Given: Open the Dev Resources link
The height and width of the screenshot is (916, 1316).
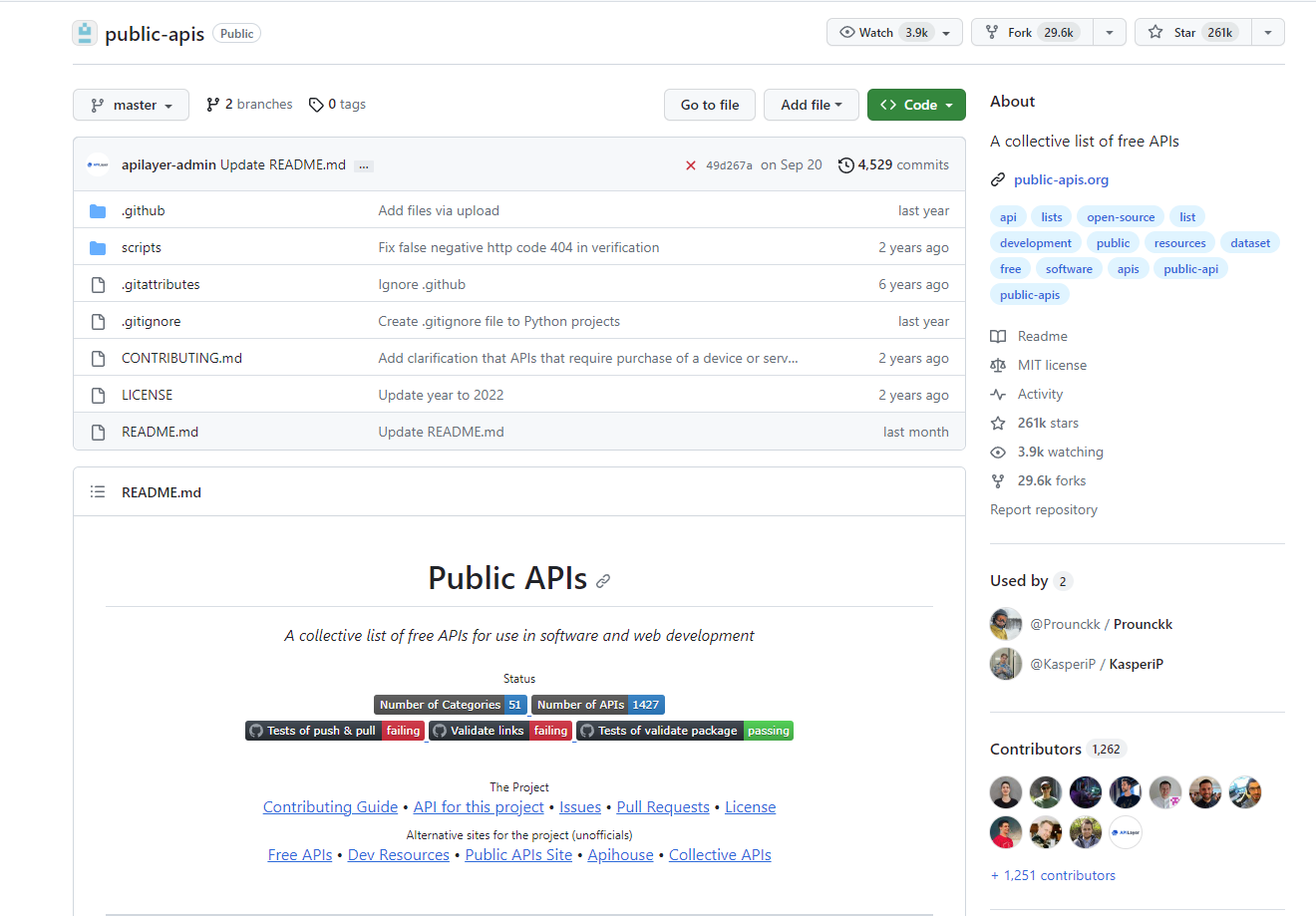Looking at the screenshot, I should coord(399,855).
